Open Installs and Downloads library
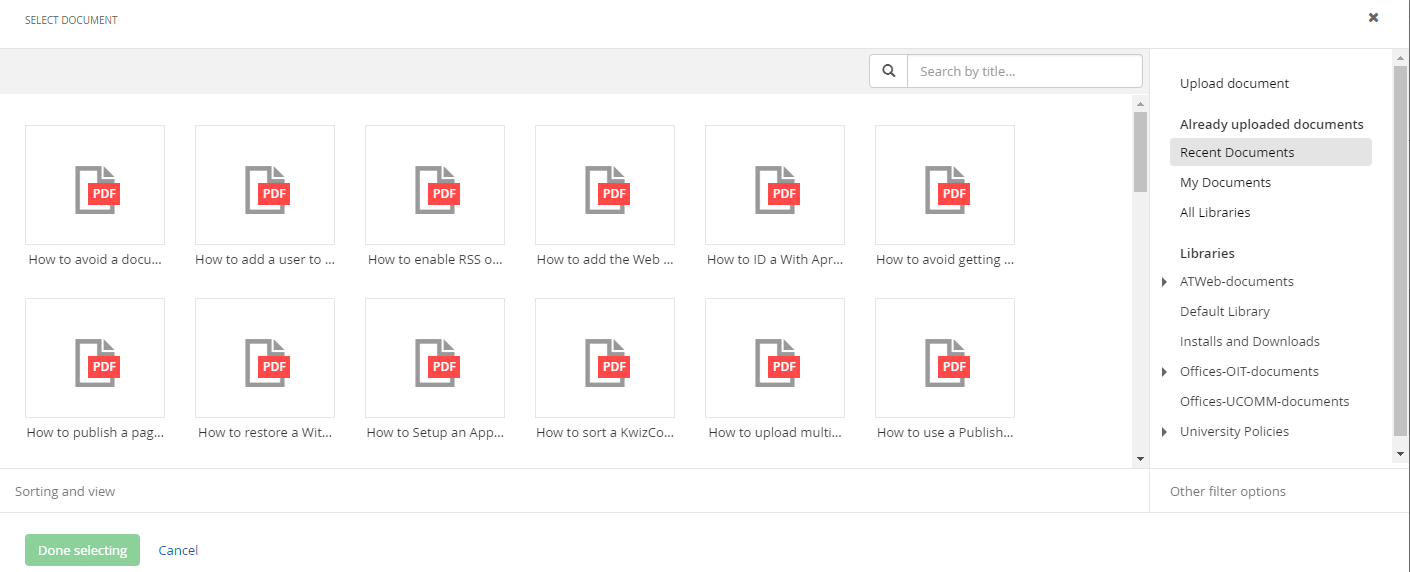 coord(1250,341)
